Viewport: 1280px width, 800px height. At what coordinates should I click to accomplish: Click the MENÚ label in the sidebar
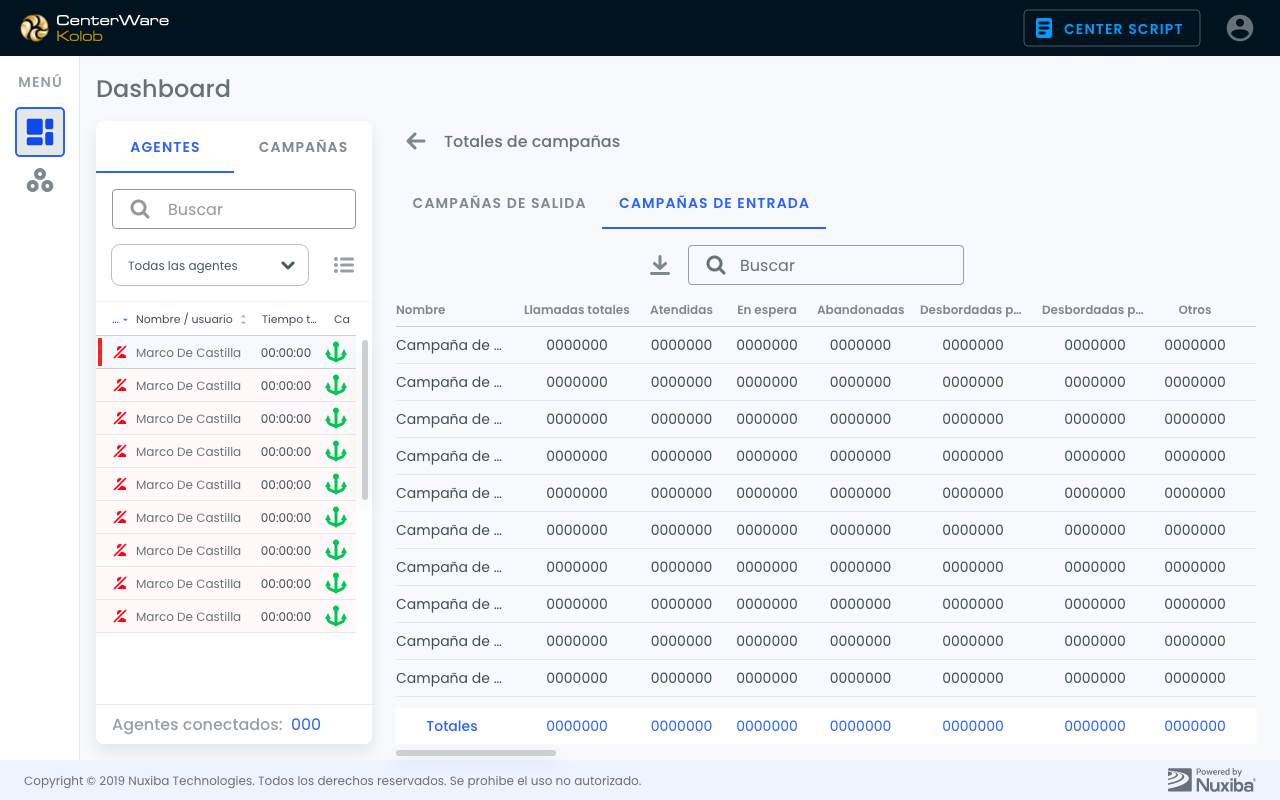coord(40,82)
